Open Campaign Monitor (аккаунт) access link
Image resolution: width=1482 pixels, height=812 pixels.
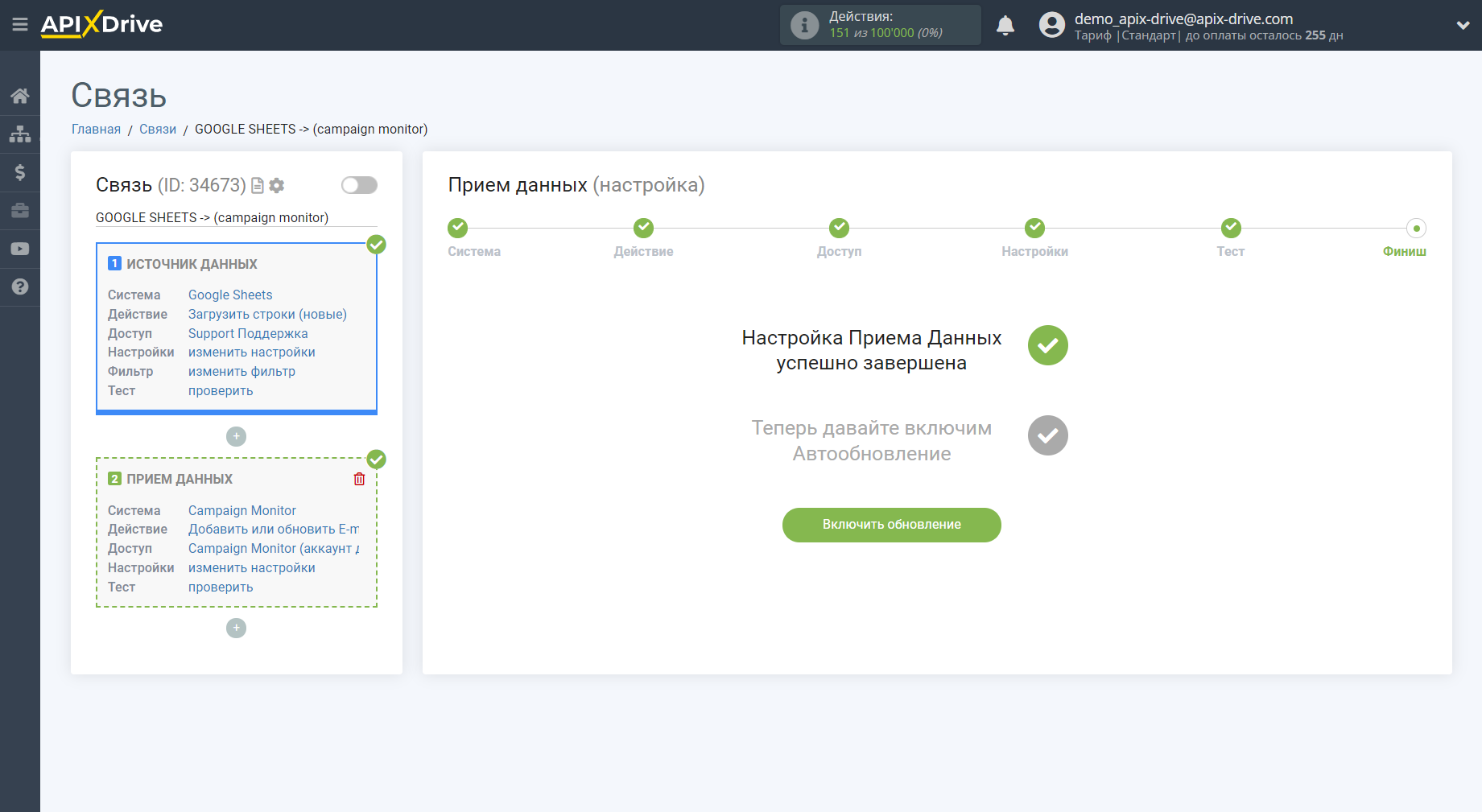pyautogui.click(x=274, y=549)
